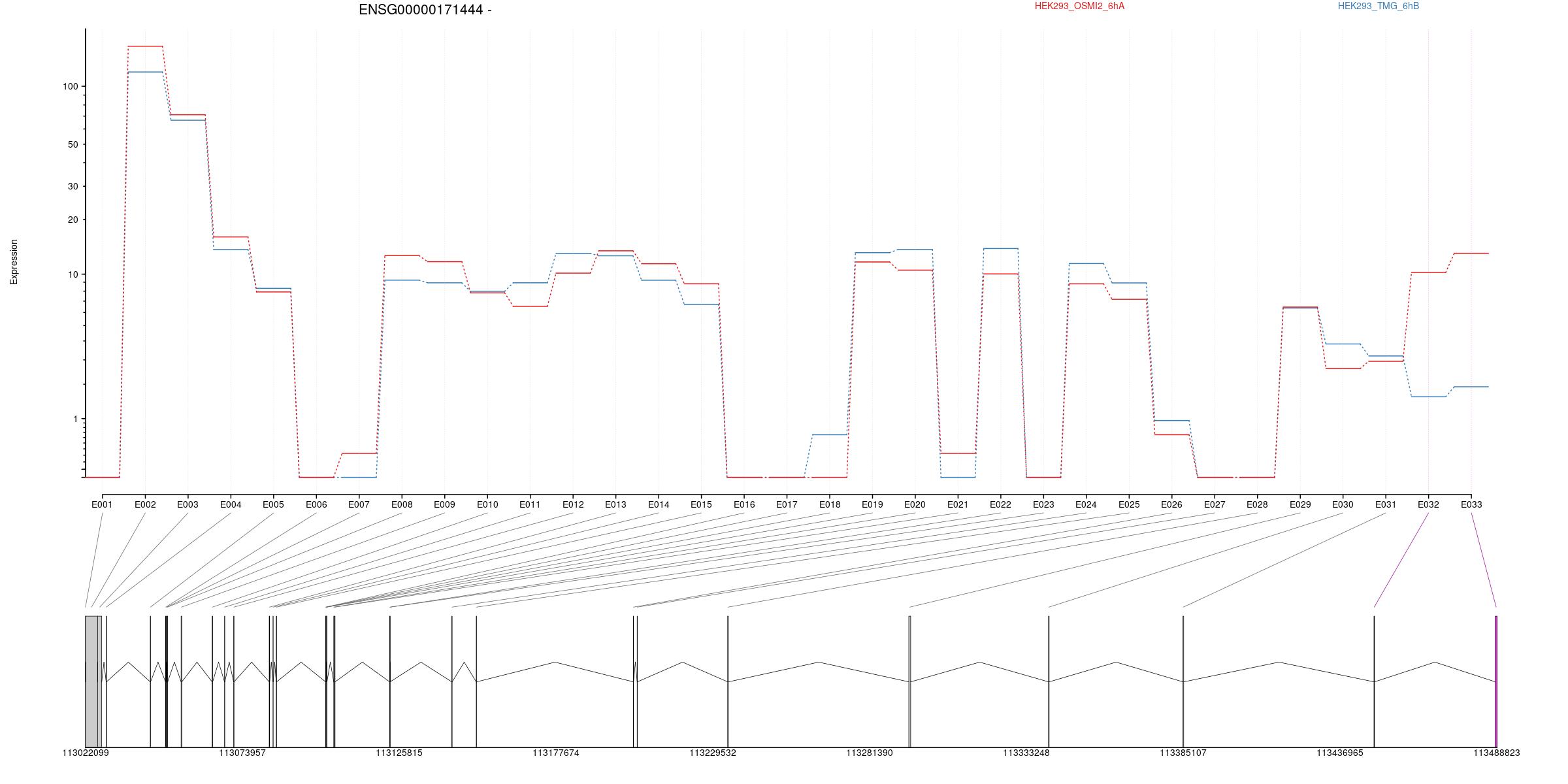Click exon label E024
Image resolution: width=1568 pixels, height=784 pixels.
[x=1086, y=504]
